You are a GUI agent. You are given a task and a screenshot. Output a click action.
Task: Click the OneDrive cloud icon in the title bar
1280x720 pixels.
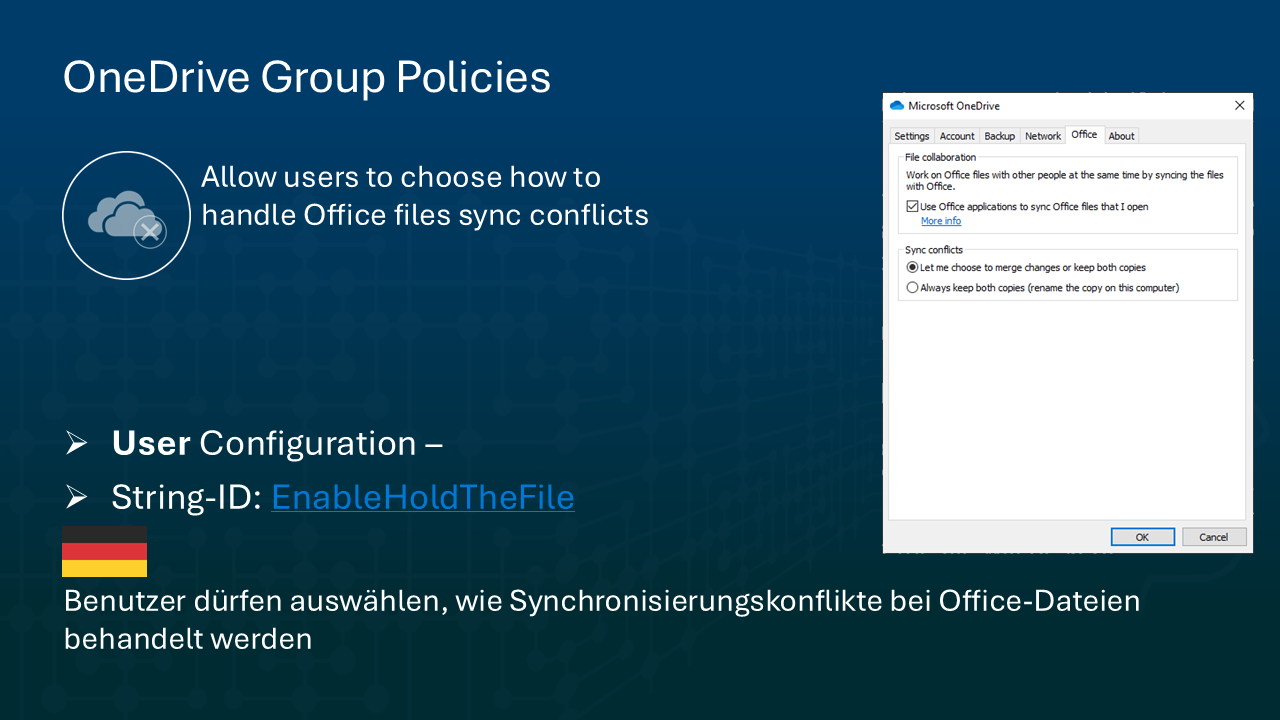click(897, 106)
